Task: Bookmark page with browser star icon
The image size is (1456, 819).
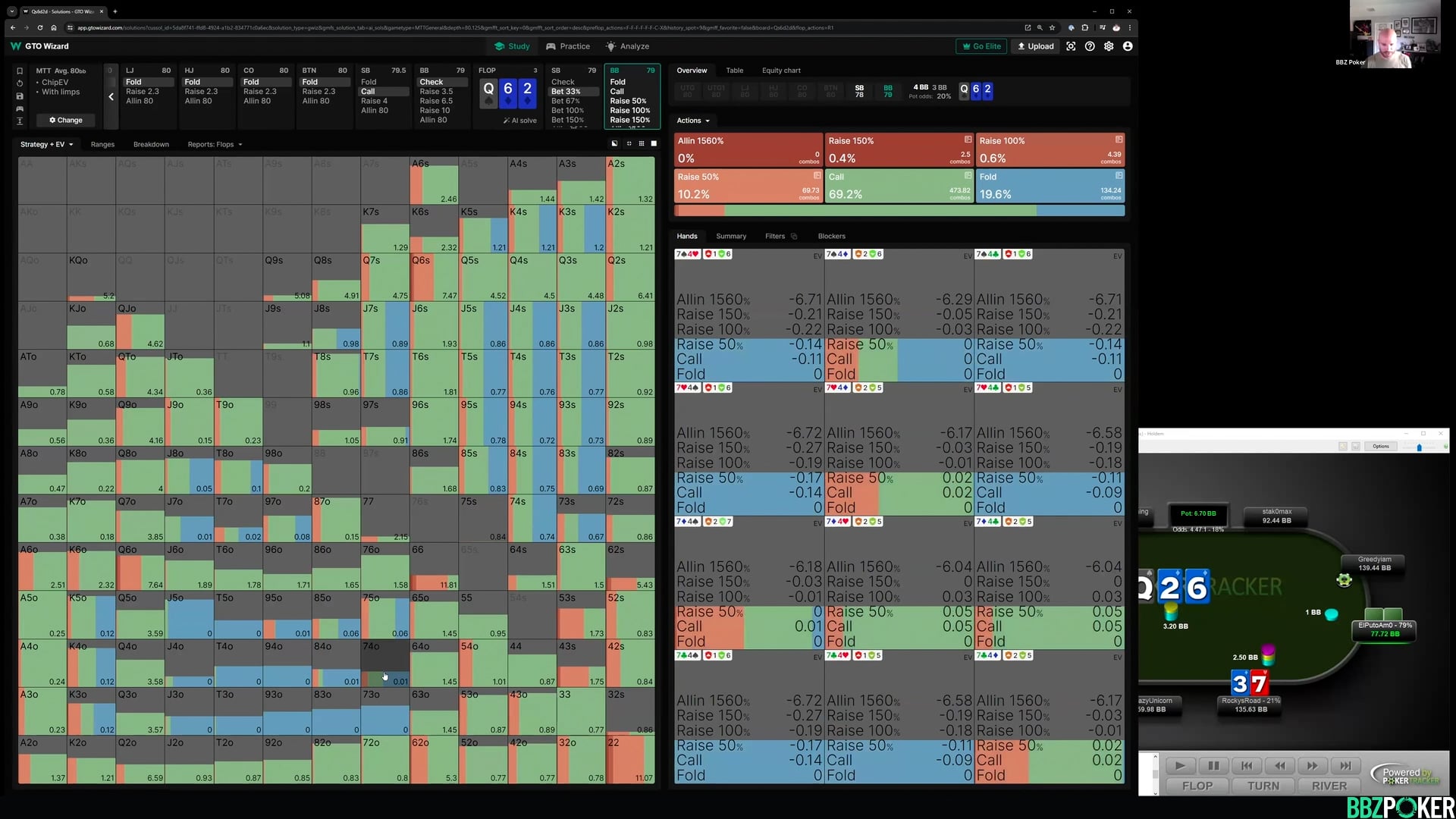Action: 1052,28
